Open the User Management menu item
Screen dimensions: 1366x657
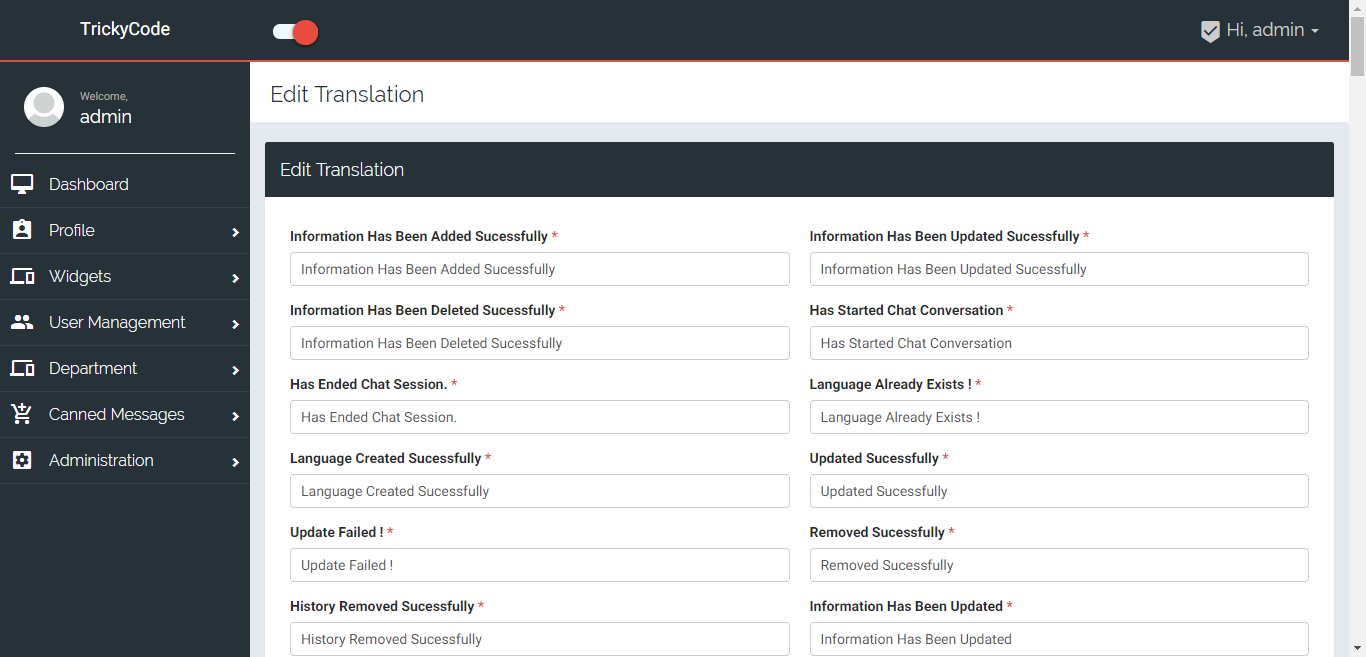click(117, 322)
